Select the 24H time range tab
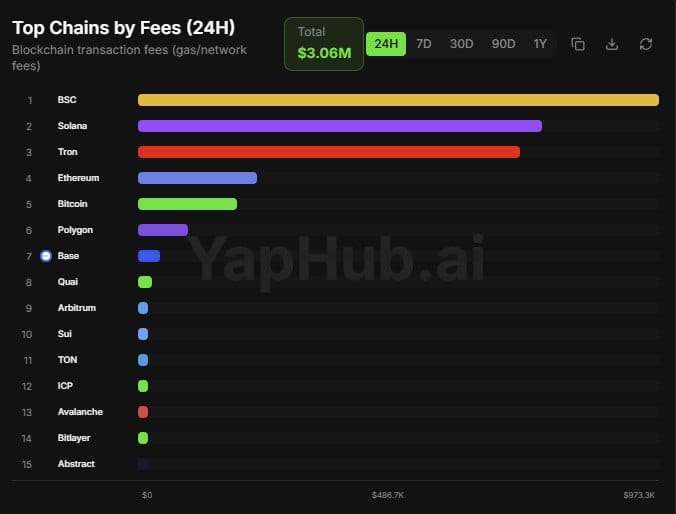The width and height of the screenshot is (676, 514). pos(386,44)
